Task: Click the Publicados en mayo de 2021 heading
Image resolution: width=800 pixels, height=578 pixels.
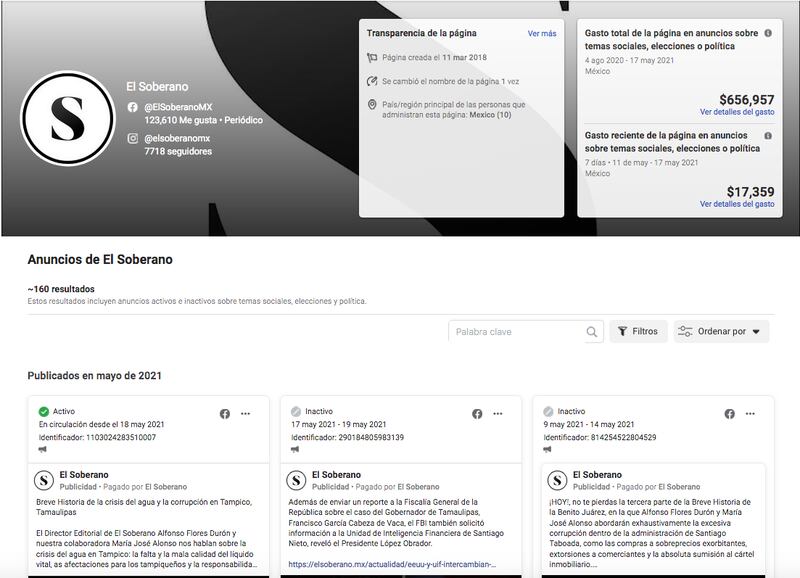Action: click(x=94, y=375)
